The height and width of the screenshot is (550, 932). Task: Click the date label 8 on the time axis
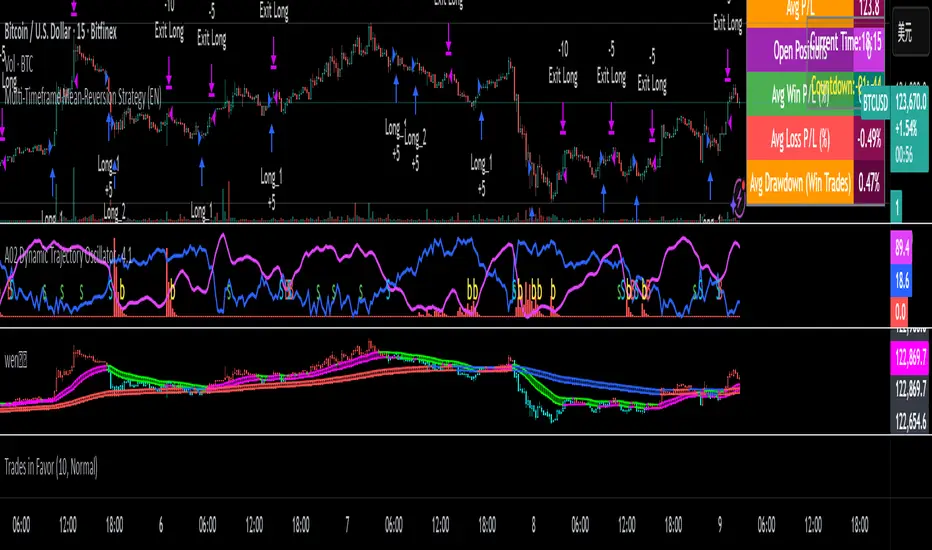tap(533, 525)
